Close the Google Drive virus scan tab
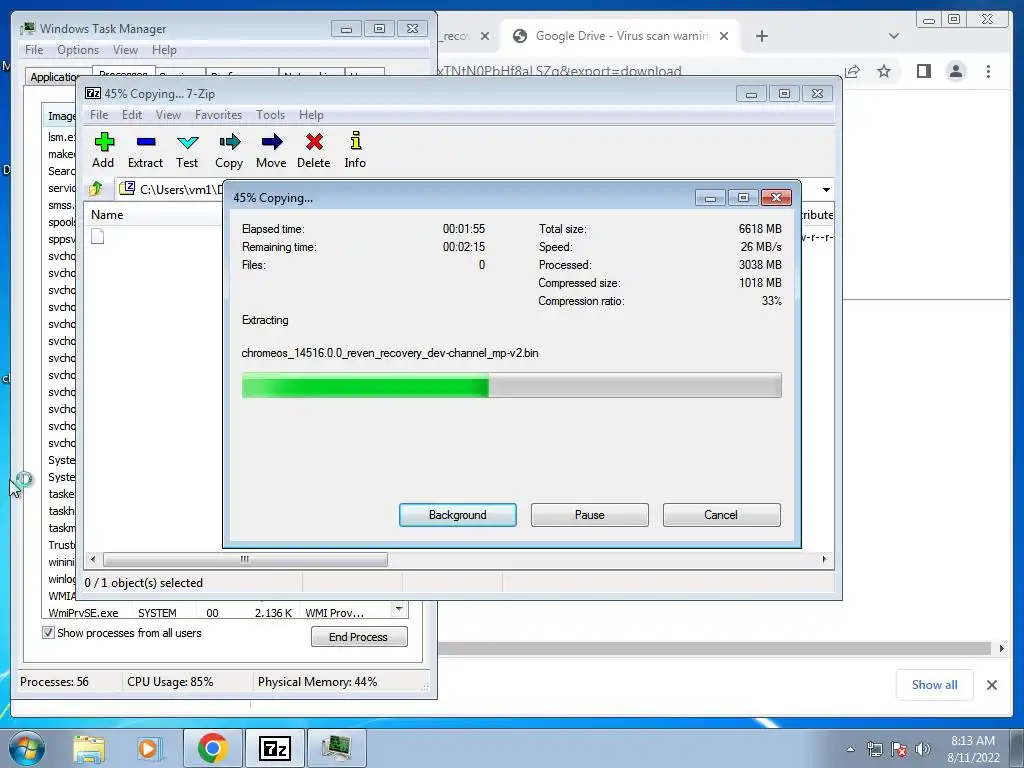 click(x=724, y=36)
